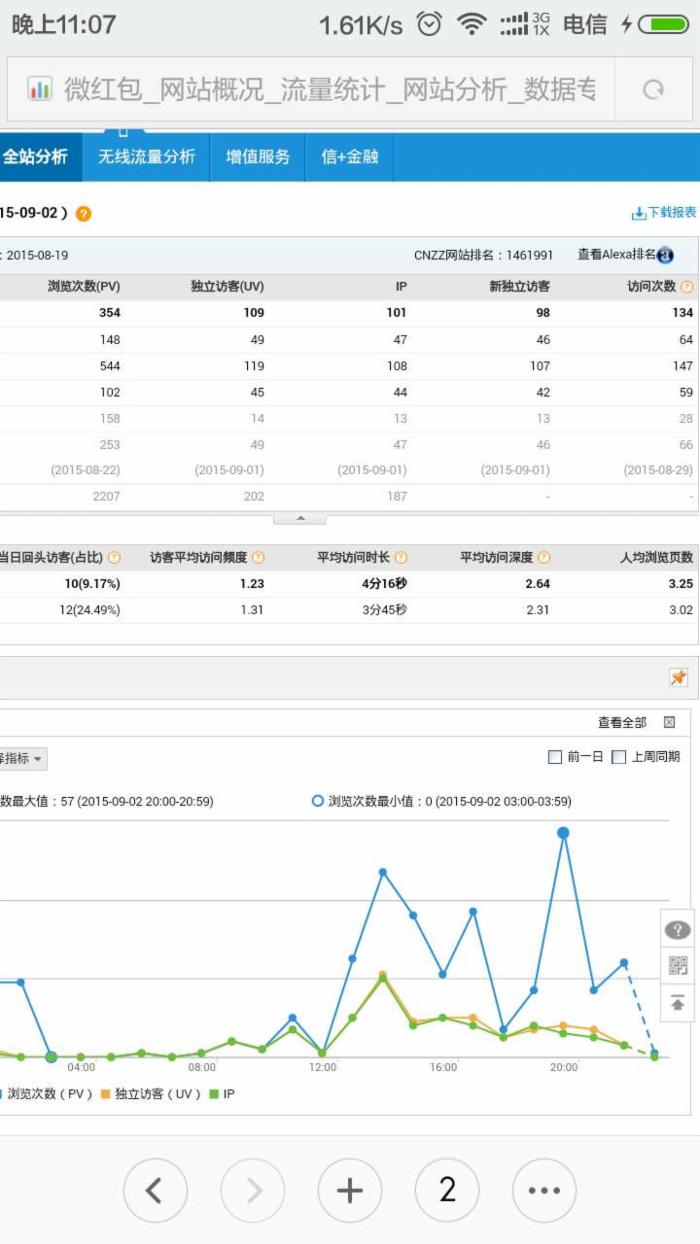700x1244 pixels.
Task: Click the PV total value 2207
Action: pyautogui.click(x=107, y=497)
